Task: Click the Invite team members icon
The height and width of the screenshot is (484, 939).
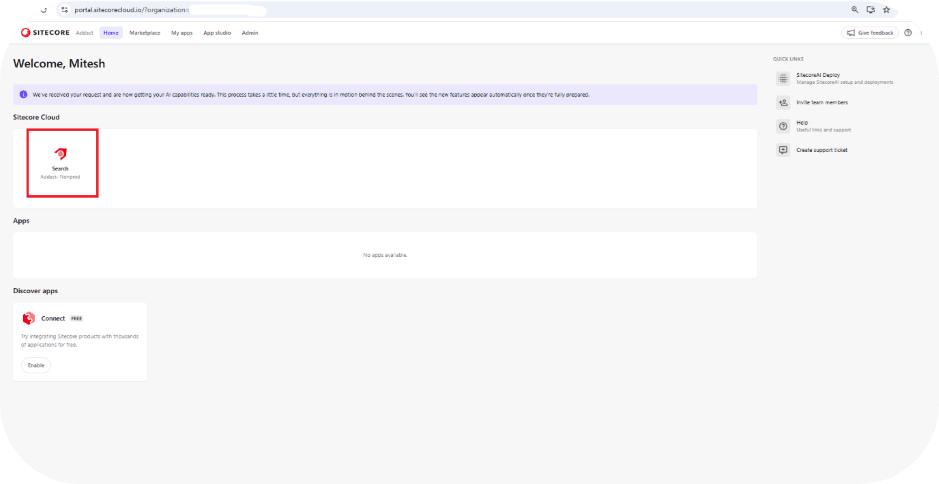Action: point(783,102)
